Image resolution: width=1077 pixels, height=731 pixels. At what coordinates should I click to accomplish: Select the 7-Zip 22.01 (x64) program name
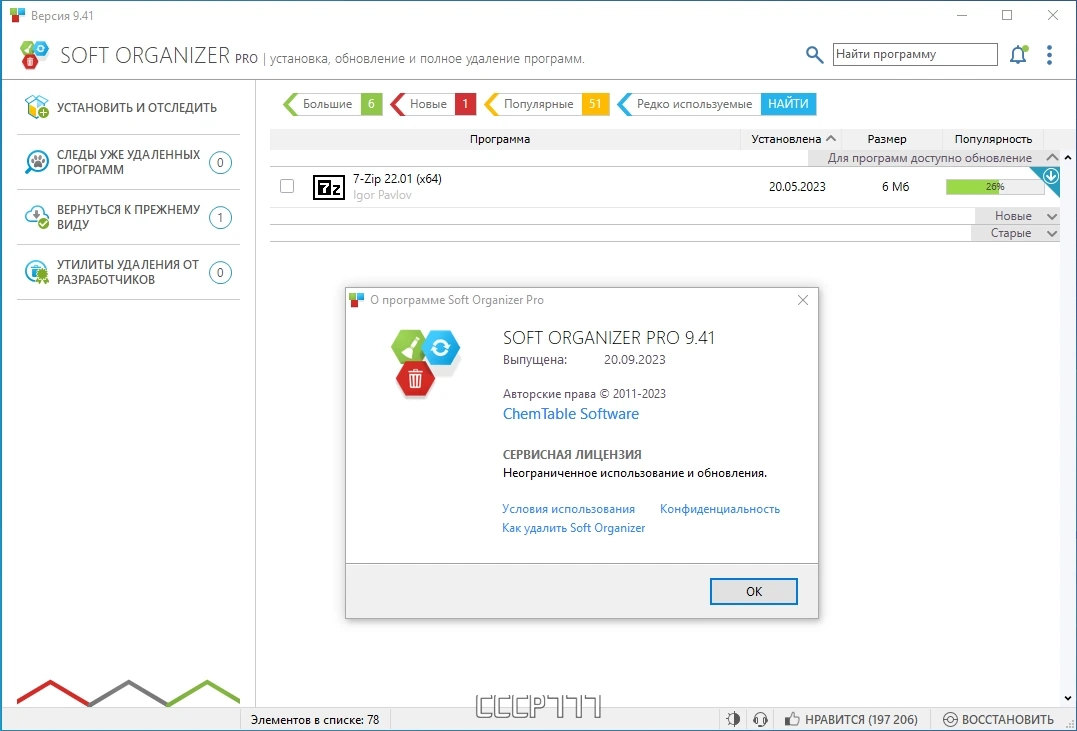[x=397, y=179]
